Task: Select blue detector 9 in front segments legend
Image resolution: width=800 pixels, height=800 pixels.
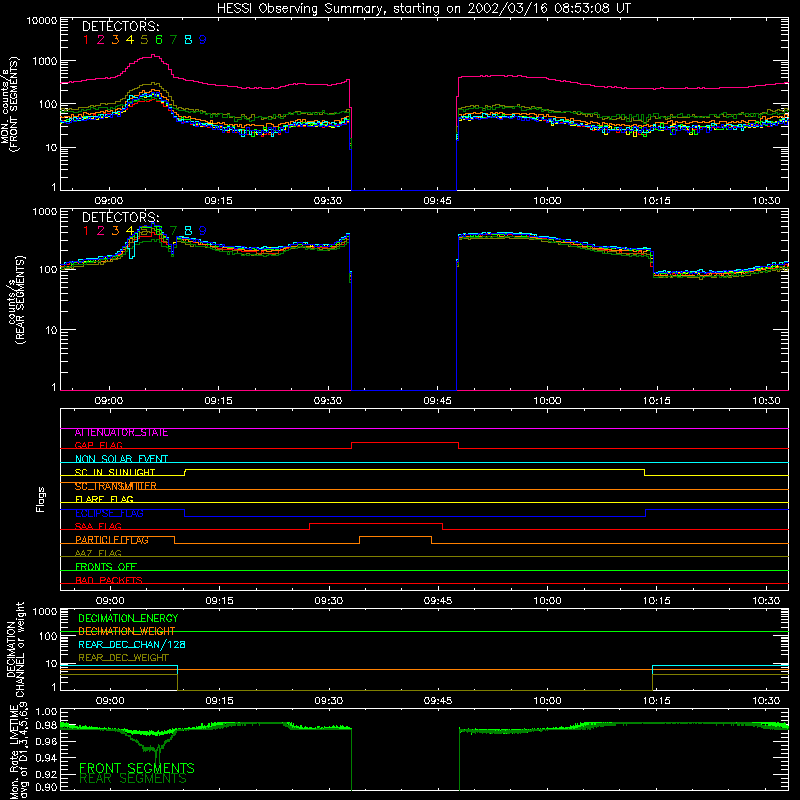Action: click(203, 40)
